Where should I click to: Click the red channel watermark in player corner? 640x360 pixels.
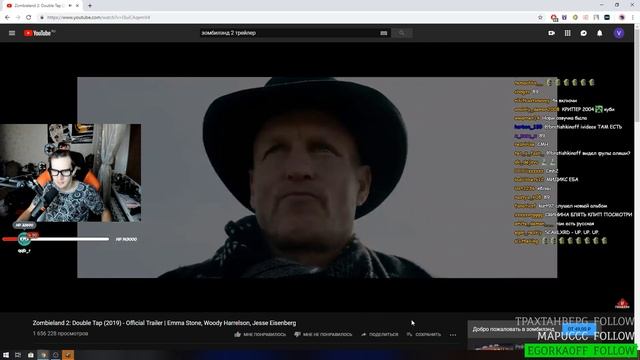(622, 303)
